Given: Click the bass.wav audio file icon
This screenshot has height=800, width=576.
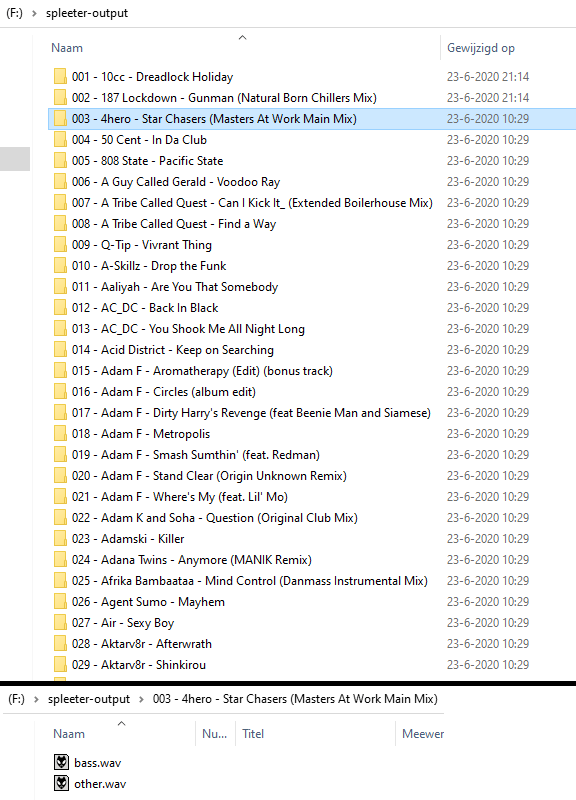Looking at the screenshot, I should [x=61, y=762].
